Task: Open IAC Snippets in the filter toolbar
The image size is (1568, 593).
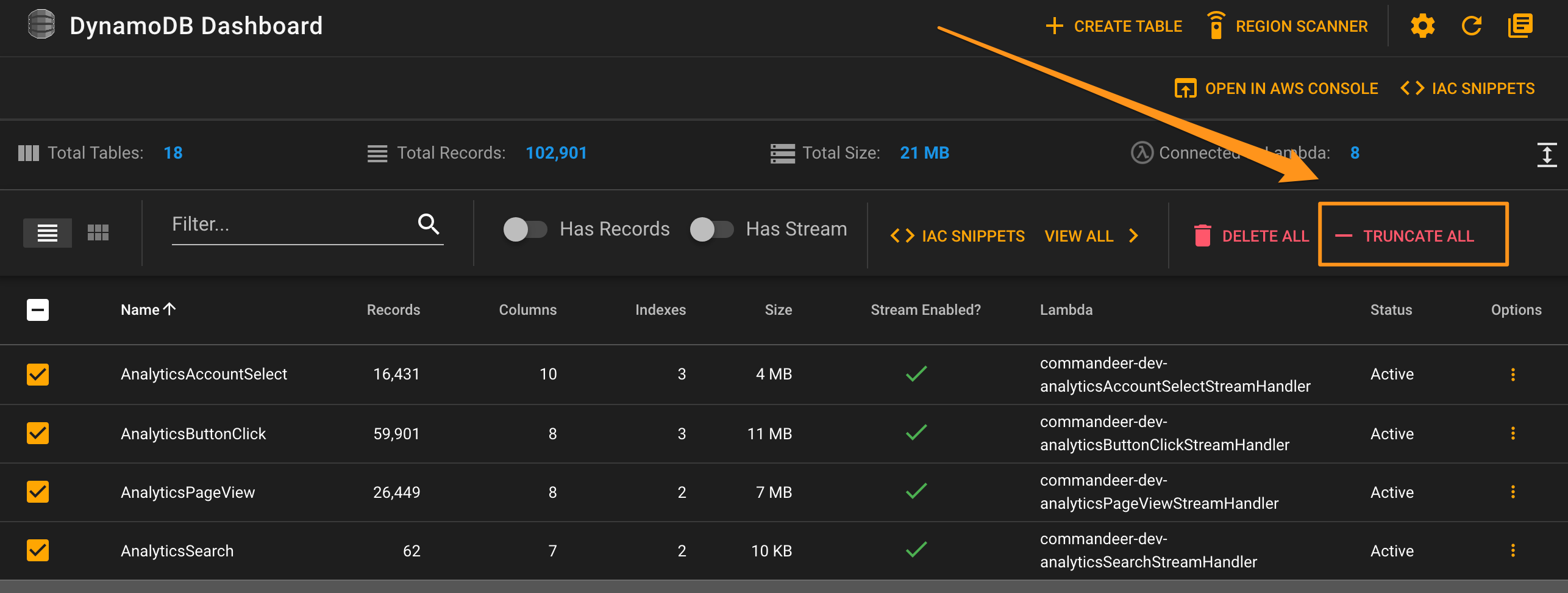Action: pyautogui.click(x=957, y=236)
